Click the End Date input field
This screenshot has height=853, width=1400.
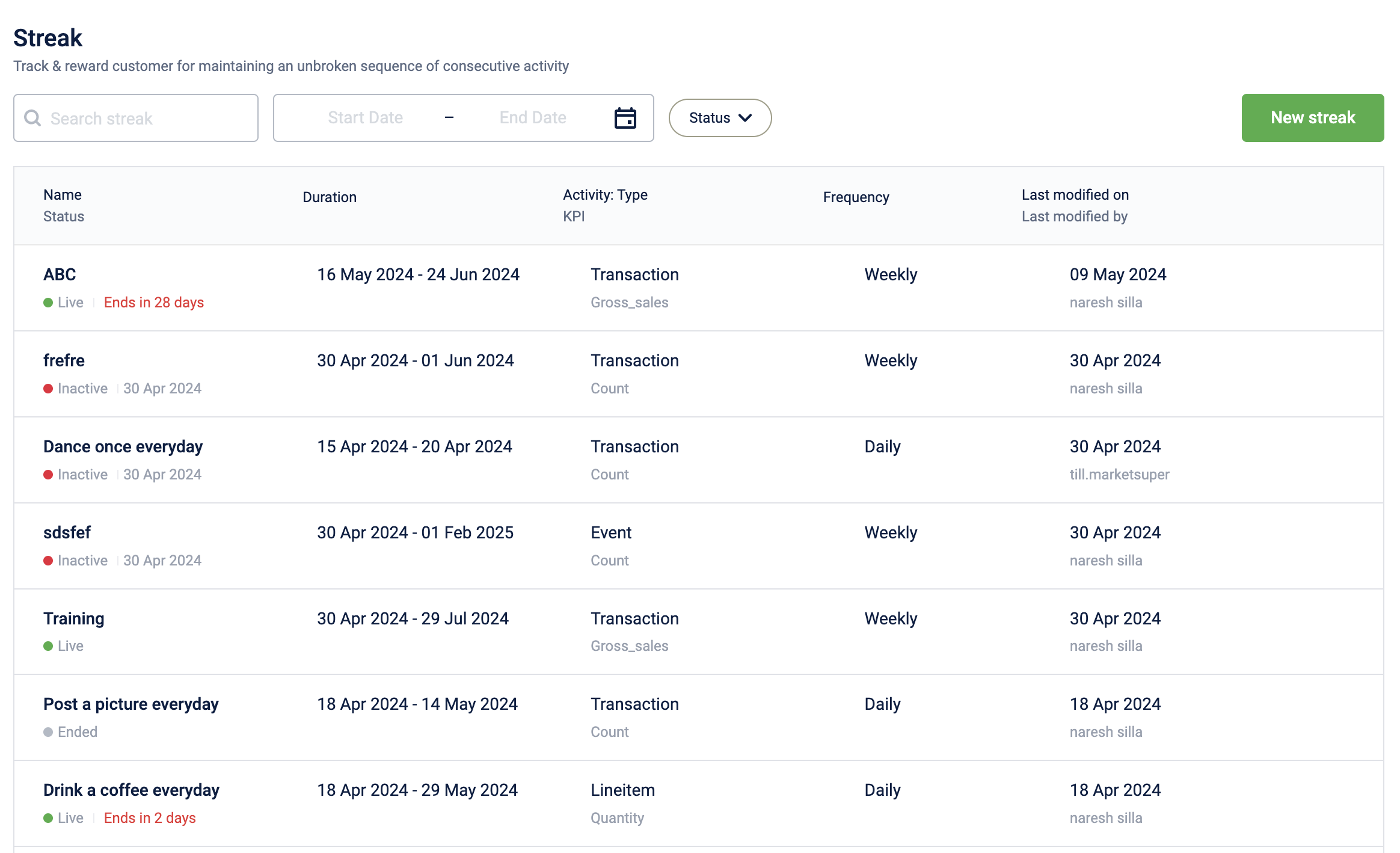click(532, 117)
